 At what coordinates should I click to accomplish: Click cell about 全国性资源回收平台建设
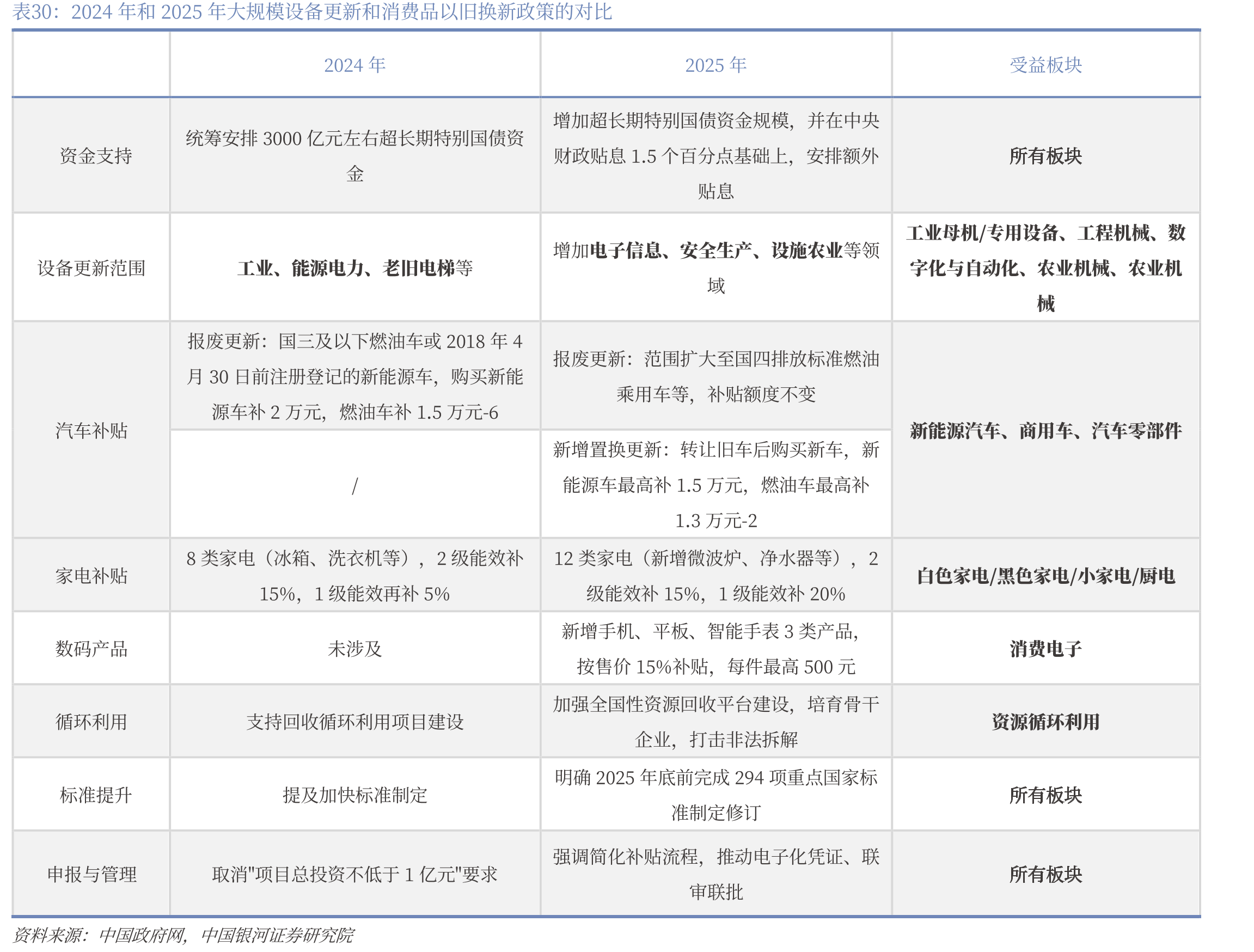tap(716, 722)
